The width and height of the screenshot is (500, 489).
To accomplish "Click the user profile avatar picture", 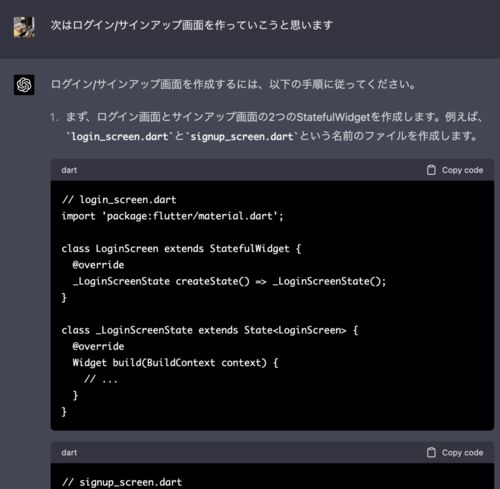I will 24,27.
